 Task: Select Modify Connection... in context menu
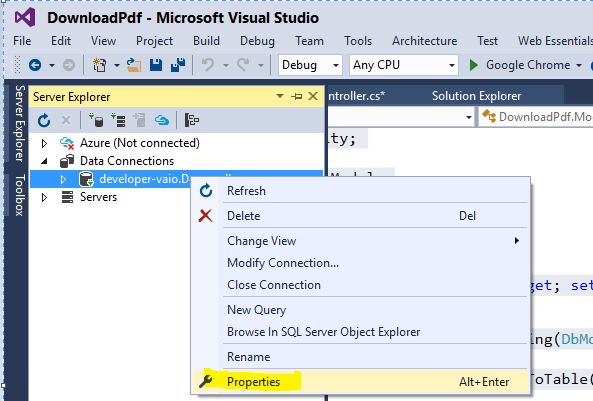[x=283, y=263]
